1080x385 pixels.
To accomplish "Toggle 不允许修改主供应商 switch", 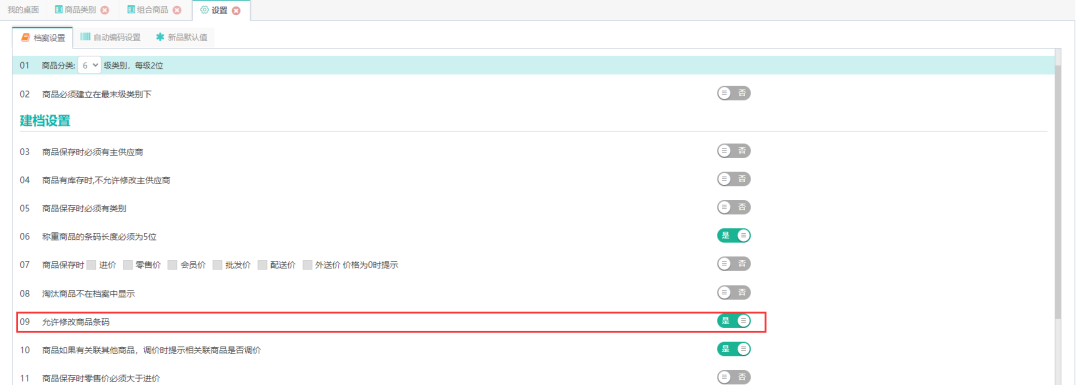I will [734, 179].
